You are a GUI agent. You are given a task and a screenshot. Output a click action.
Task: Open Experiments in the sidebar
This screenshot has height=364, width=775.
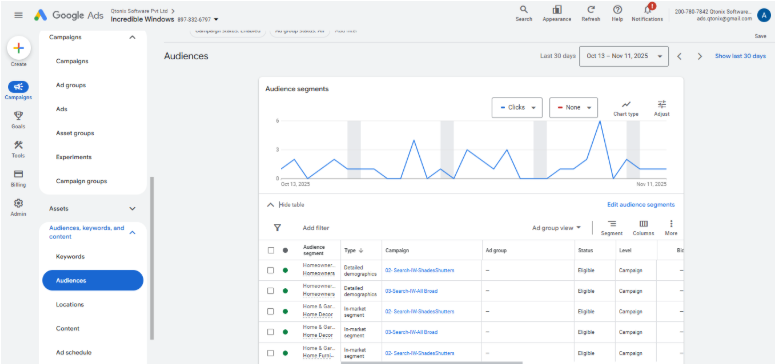click(74, 157)
